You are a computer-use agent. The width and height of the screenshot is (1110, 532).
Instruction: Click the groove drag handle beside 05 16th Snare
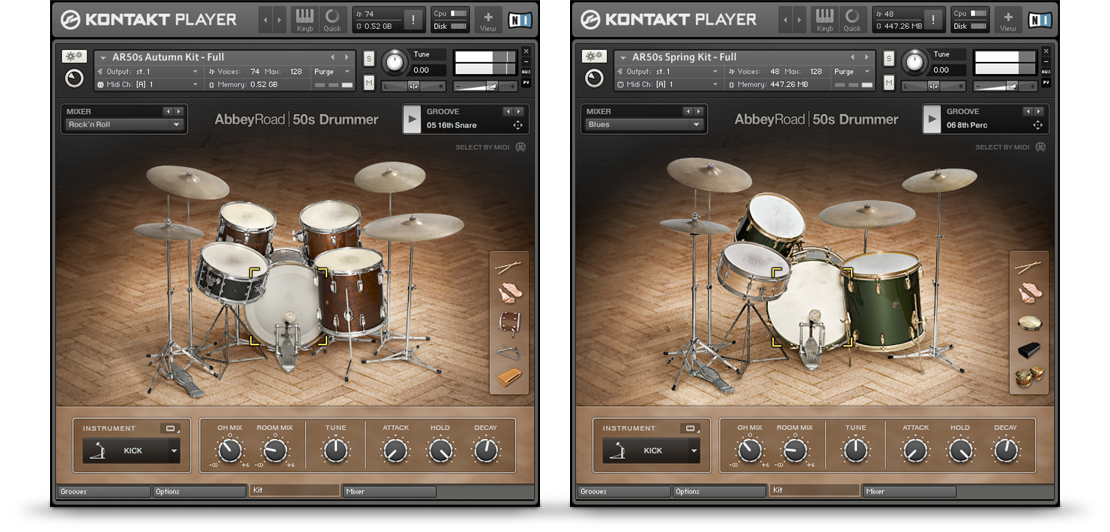(x=517, y=125)
